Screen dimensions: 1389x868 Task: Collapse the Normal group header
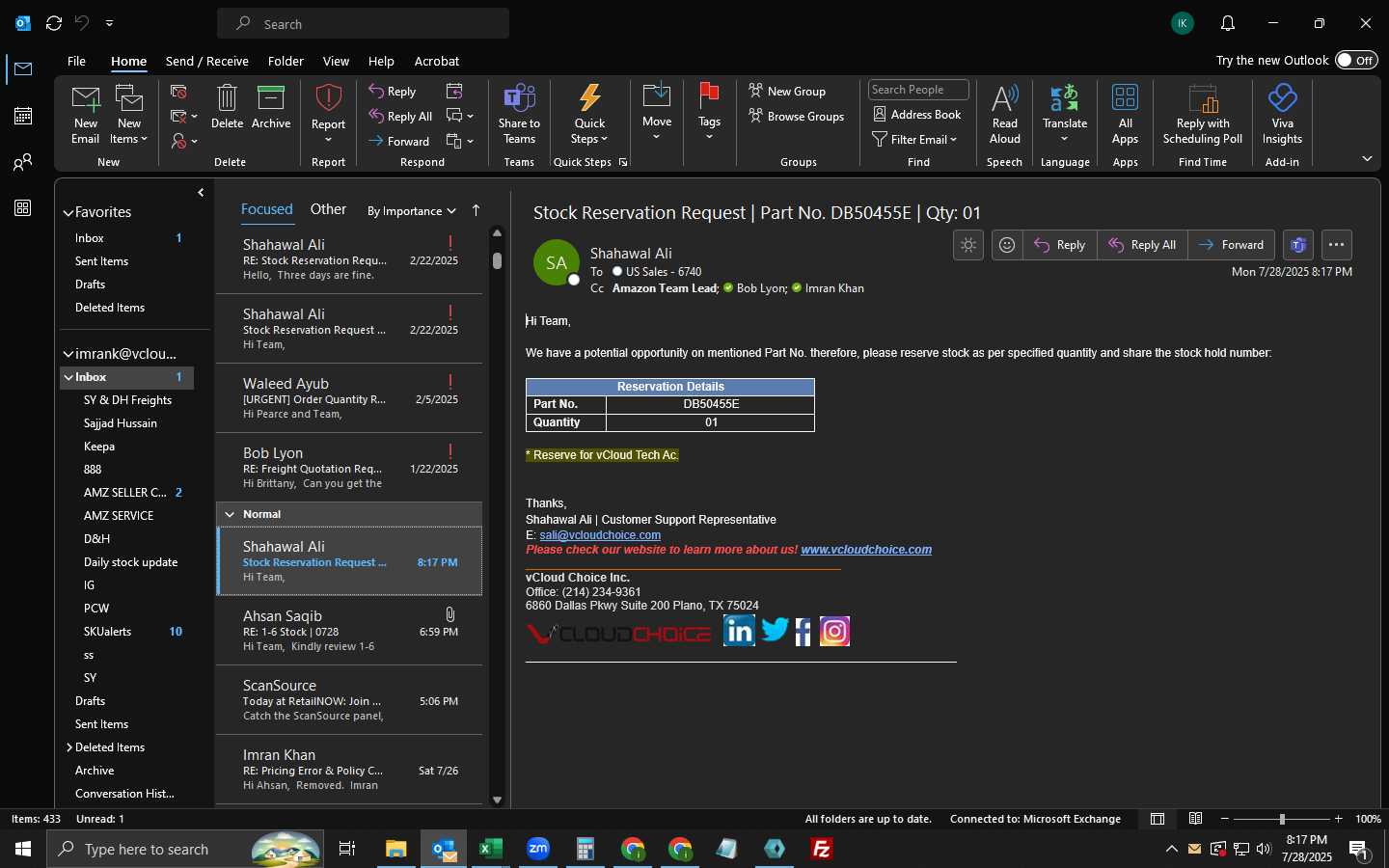click(230, 514)
